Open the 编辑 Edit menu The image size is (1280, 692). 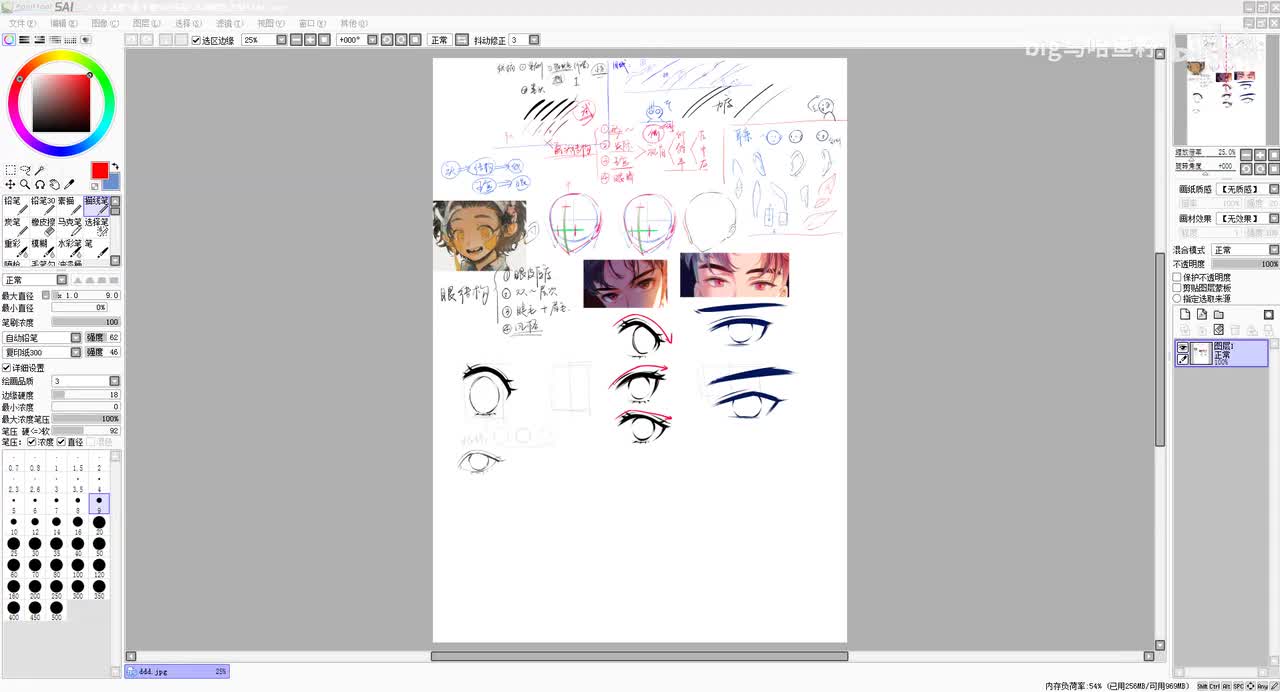(x=64, y=23)
